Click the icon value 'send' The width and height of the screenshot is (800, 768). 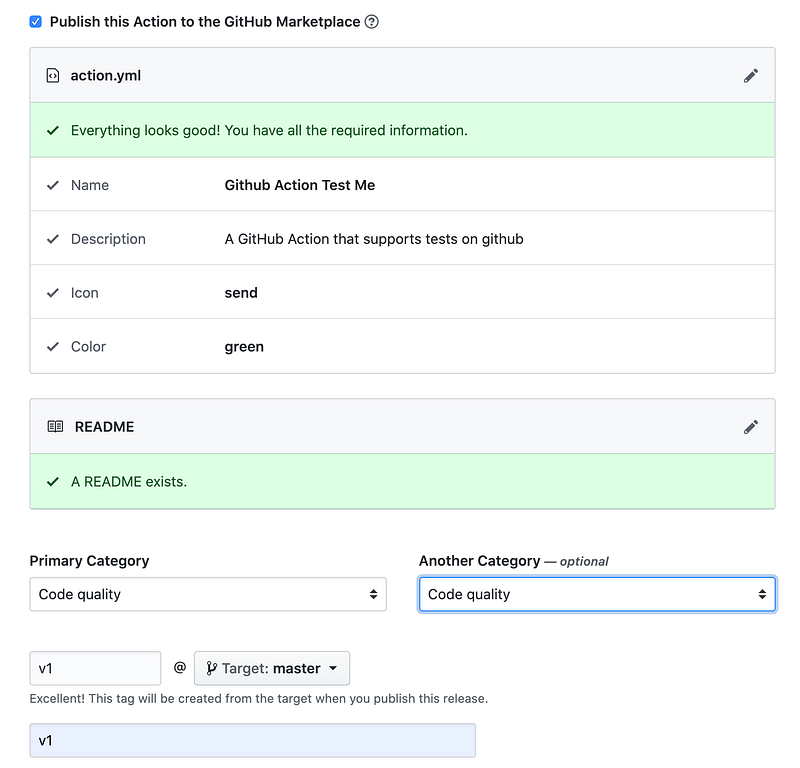[241, 293]
